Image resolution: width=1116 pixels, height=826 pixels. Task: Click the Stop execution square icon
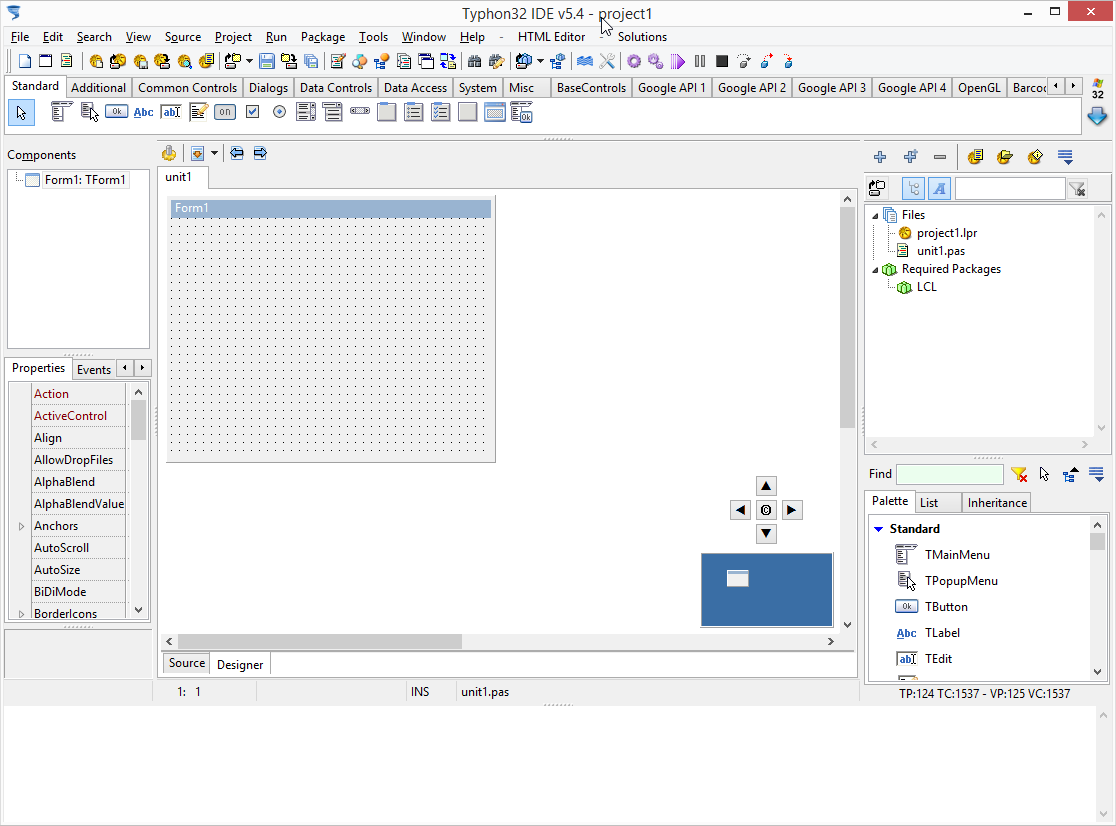pyautogui.click(x=722, y=62)
